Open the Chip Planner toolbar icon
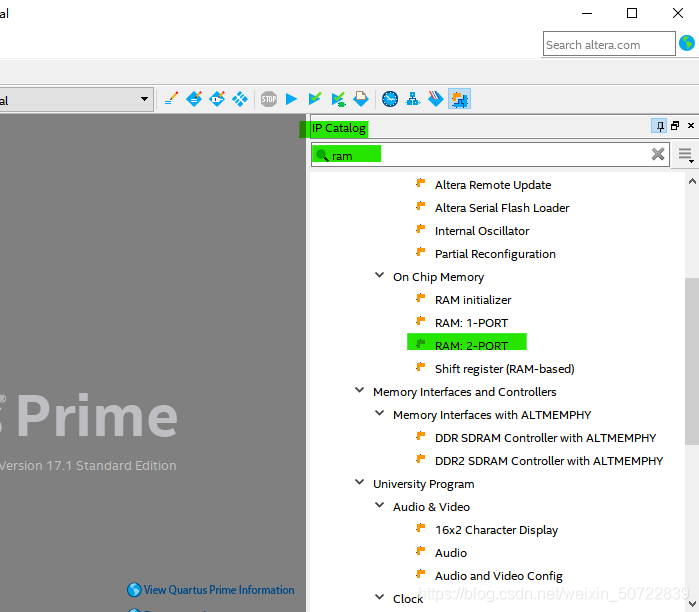Image resolution: width=699 pixels, height=612 pixels. [240, 99]
